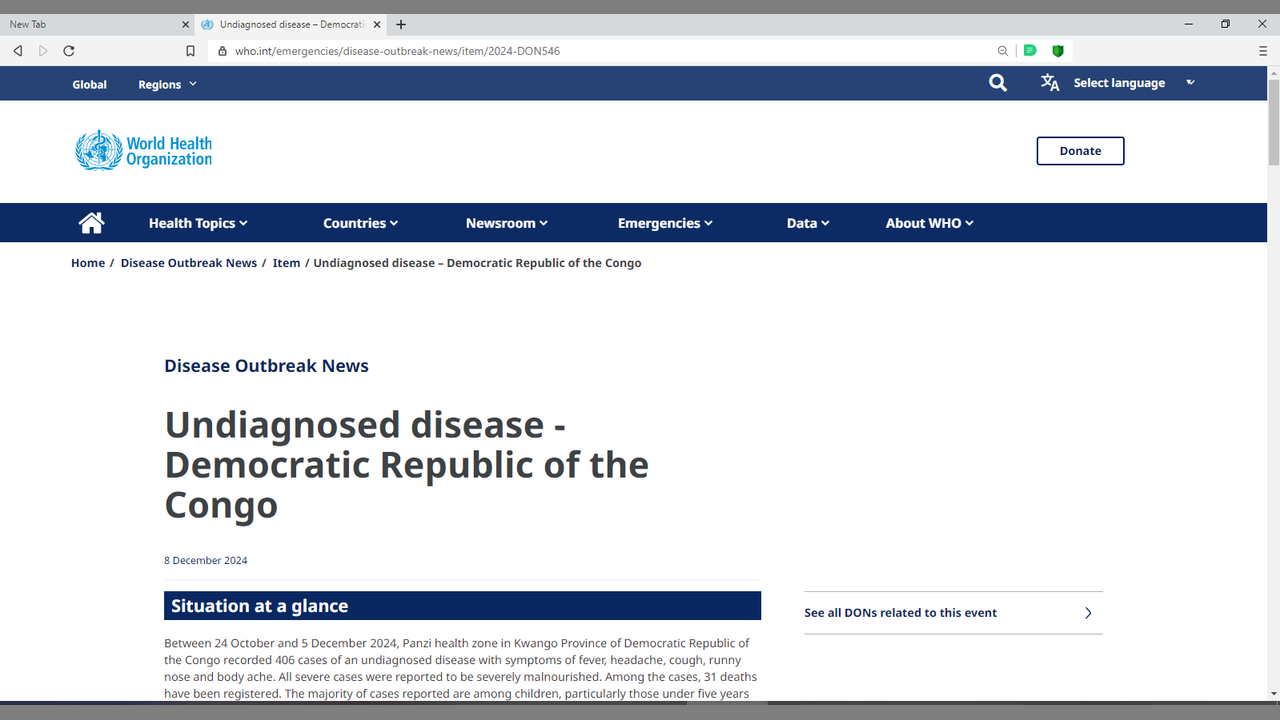This screenshot has width=1280, height=720.
Task: Open the Select language dropdown
Action: click(x=1119, y=83)
